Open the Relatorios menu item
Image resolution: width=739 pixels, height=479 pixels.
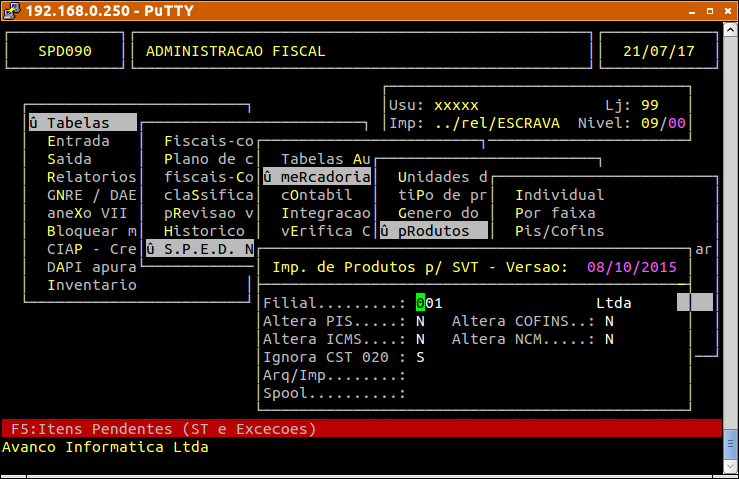[84, 177]
